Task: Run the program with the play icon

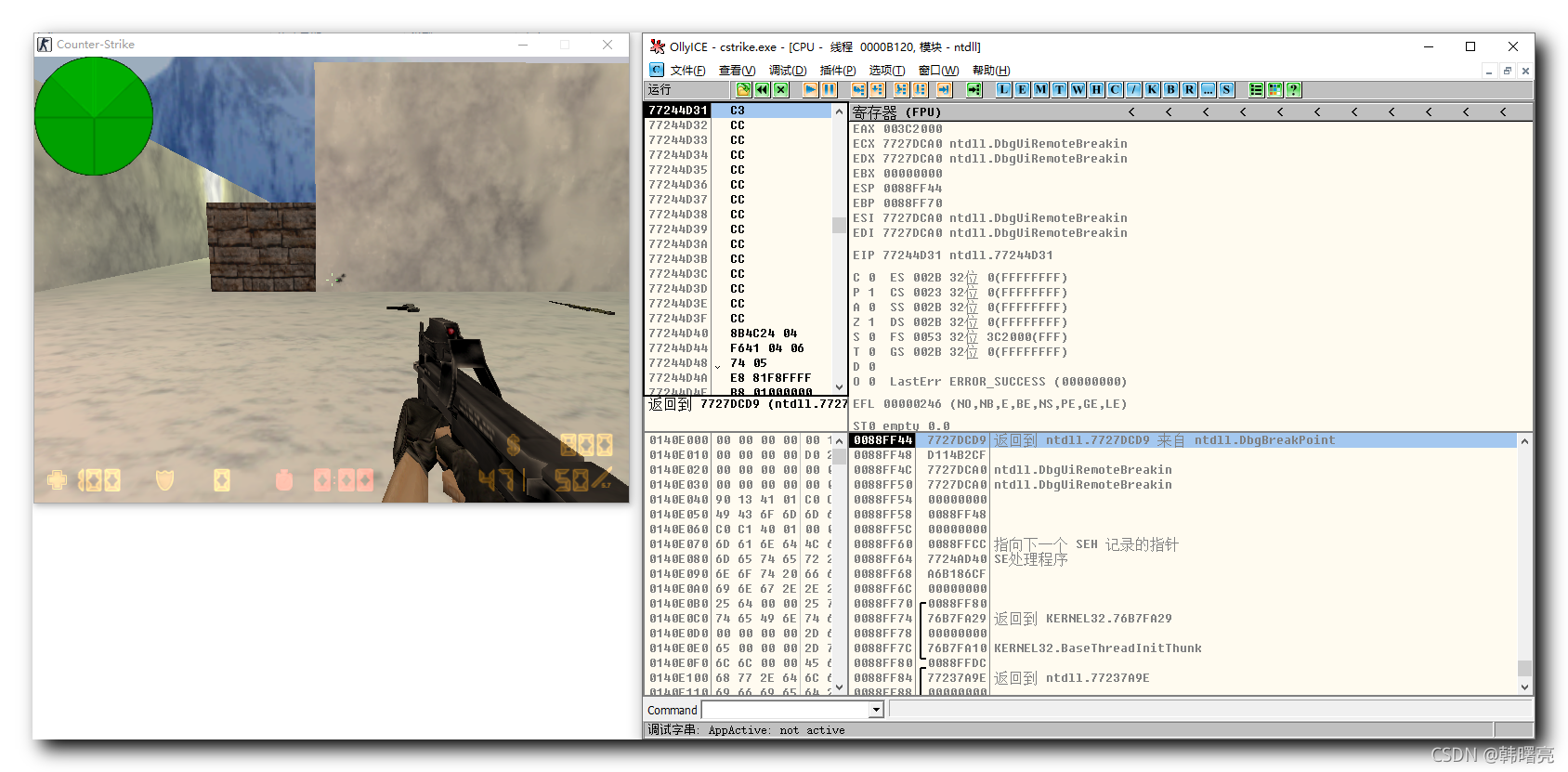Action: [810, 89]
